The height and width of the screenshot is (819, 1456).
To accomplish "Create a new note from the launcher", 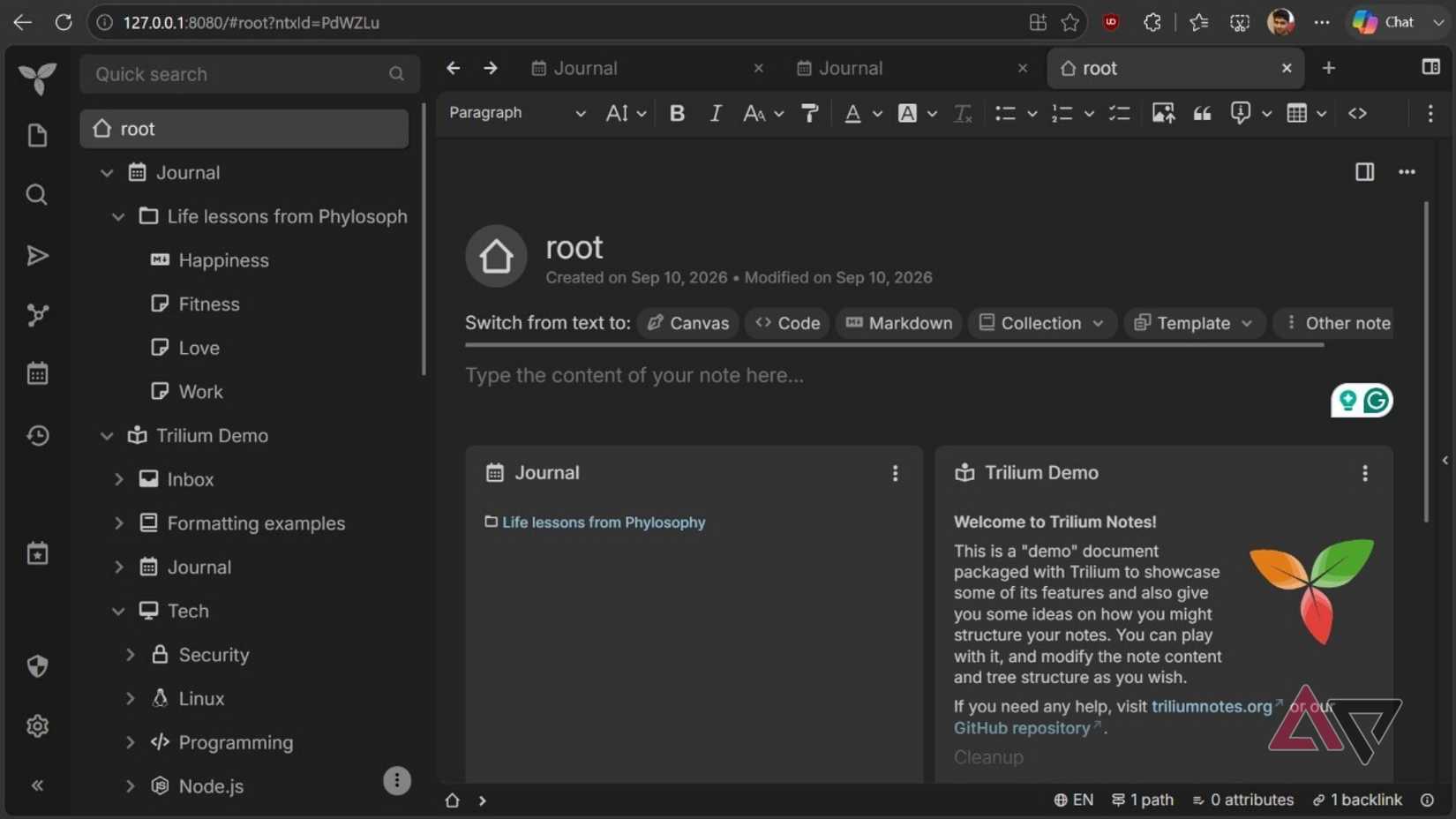I will click(37, 135).
